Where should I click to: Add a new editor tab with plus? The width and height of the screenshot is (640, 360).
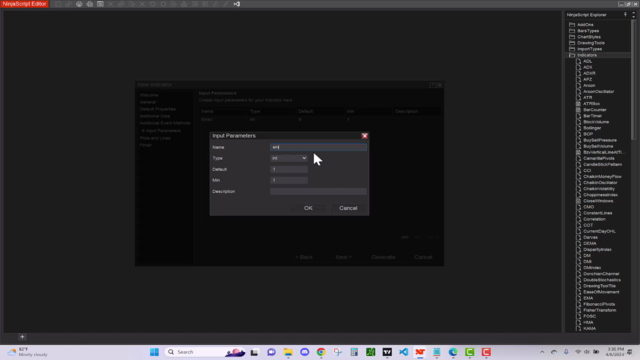click(x=22, y=337)
